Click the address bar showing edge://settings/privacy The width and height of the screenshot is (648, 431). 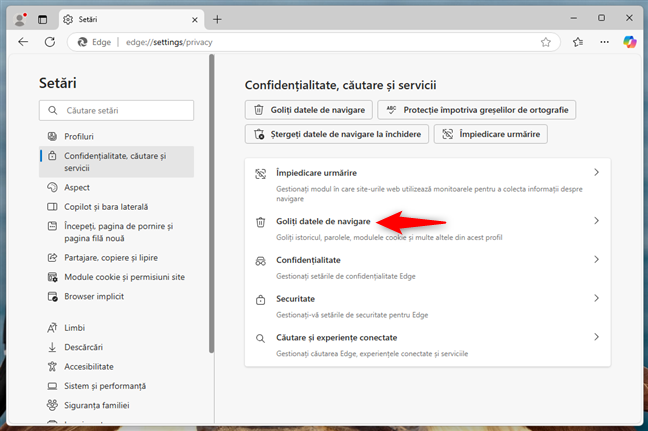click(x=314, y=42)
